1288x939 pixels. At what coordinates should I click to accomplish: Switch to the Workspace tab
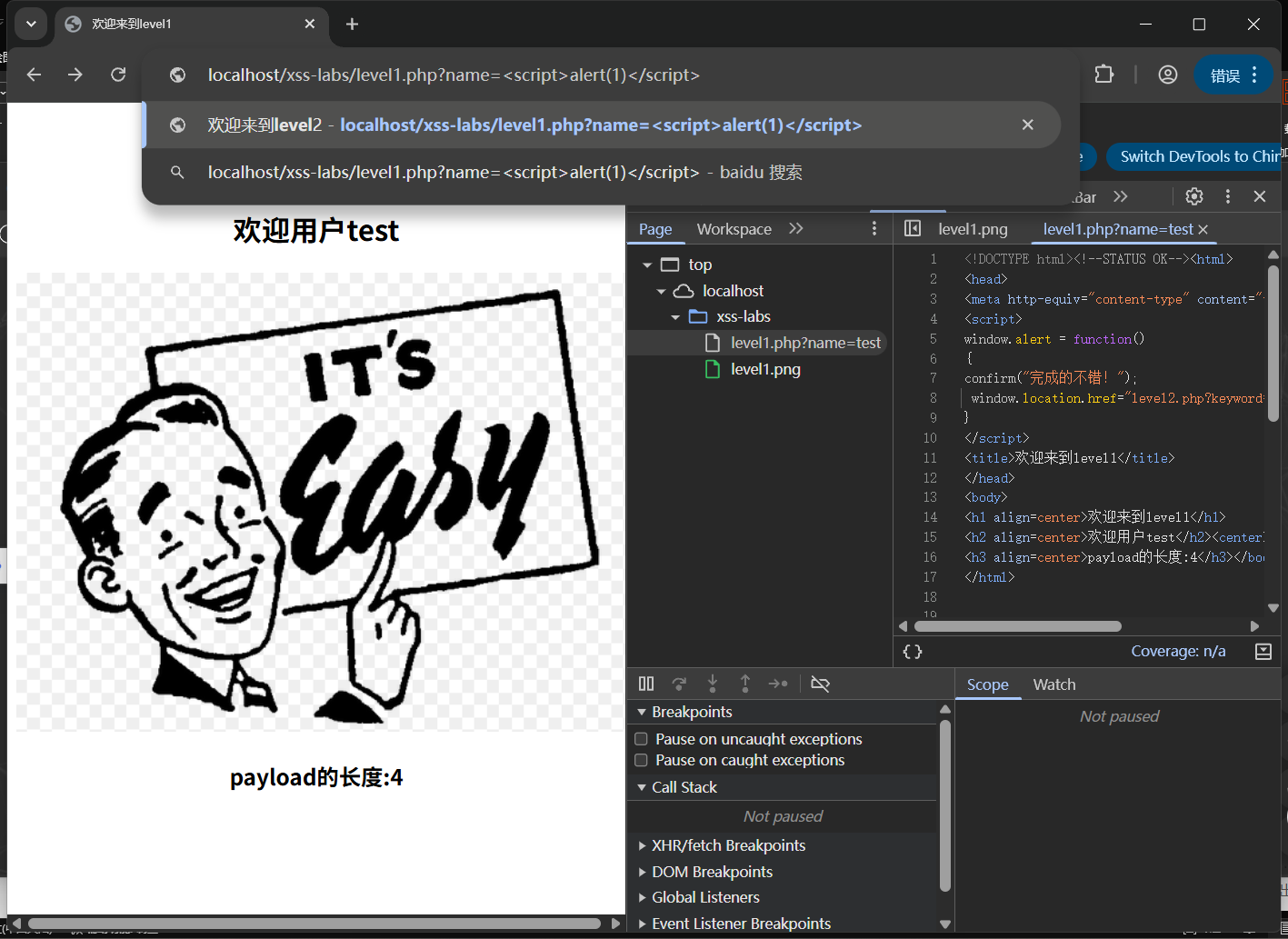734,229
